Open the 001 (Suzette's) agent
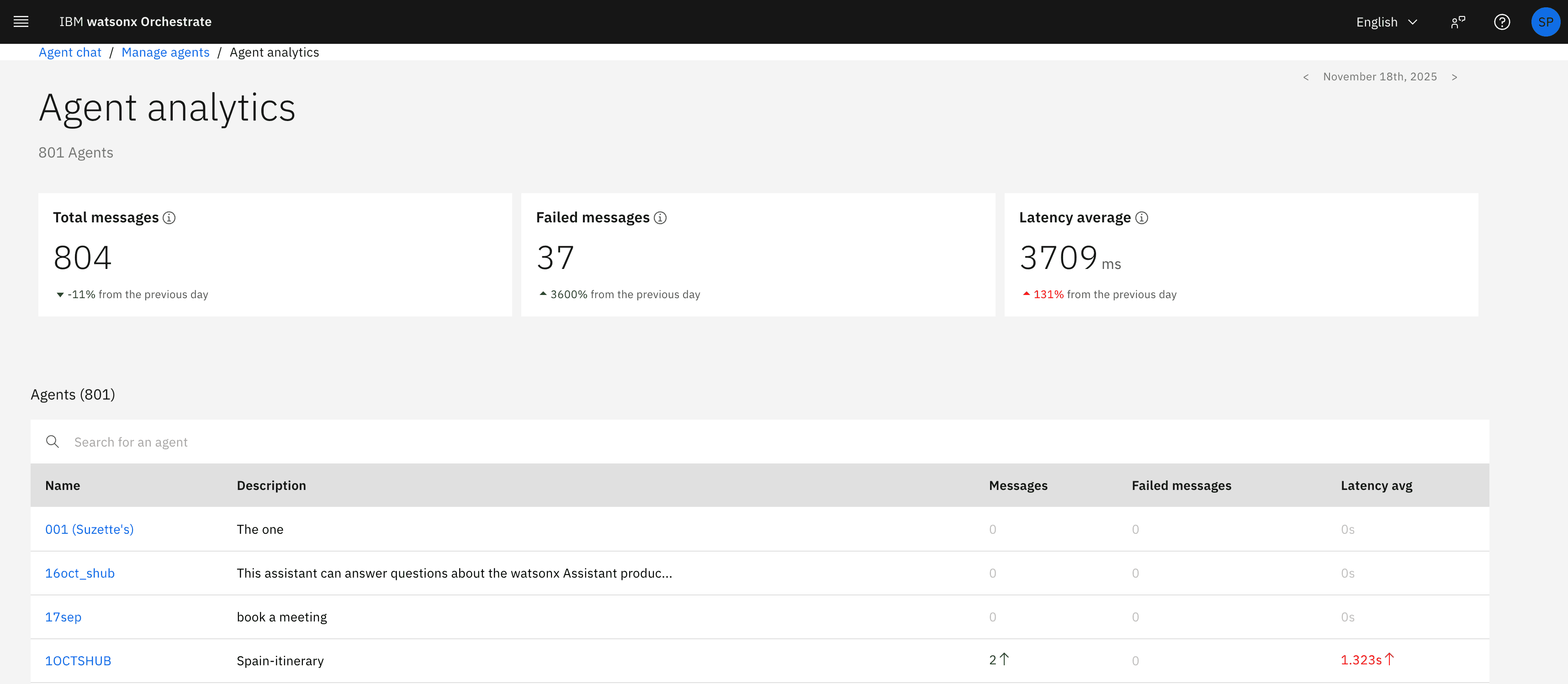The width and height of the screenshot is (1568, 684). [90, 529]
